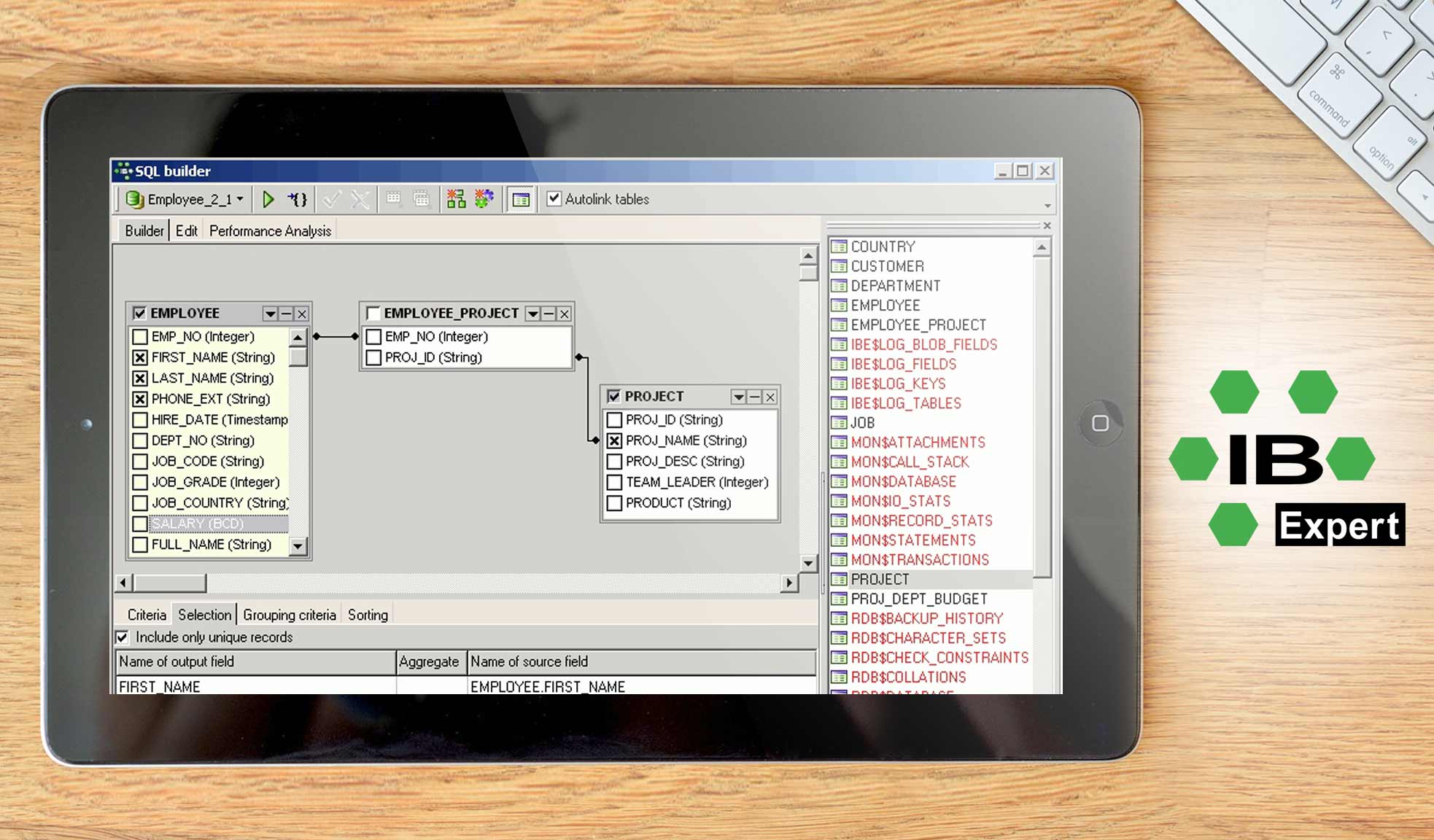
Task: Check the PROJ_DESC (String) field
Action: coord(614,462)
